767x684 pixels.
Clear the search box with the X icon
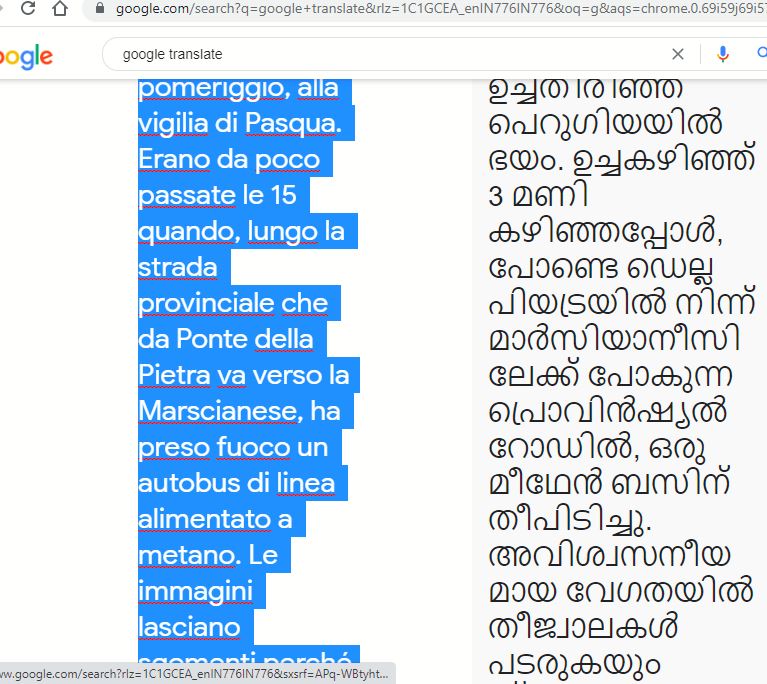678,54
